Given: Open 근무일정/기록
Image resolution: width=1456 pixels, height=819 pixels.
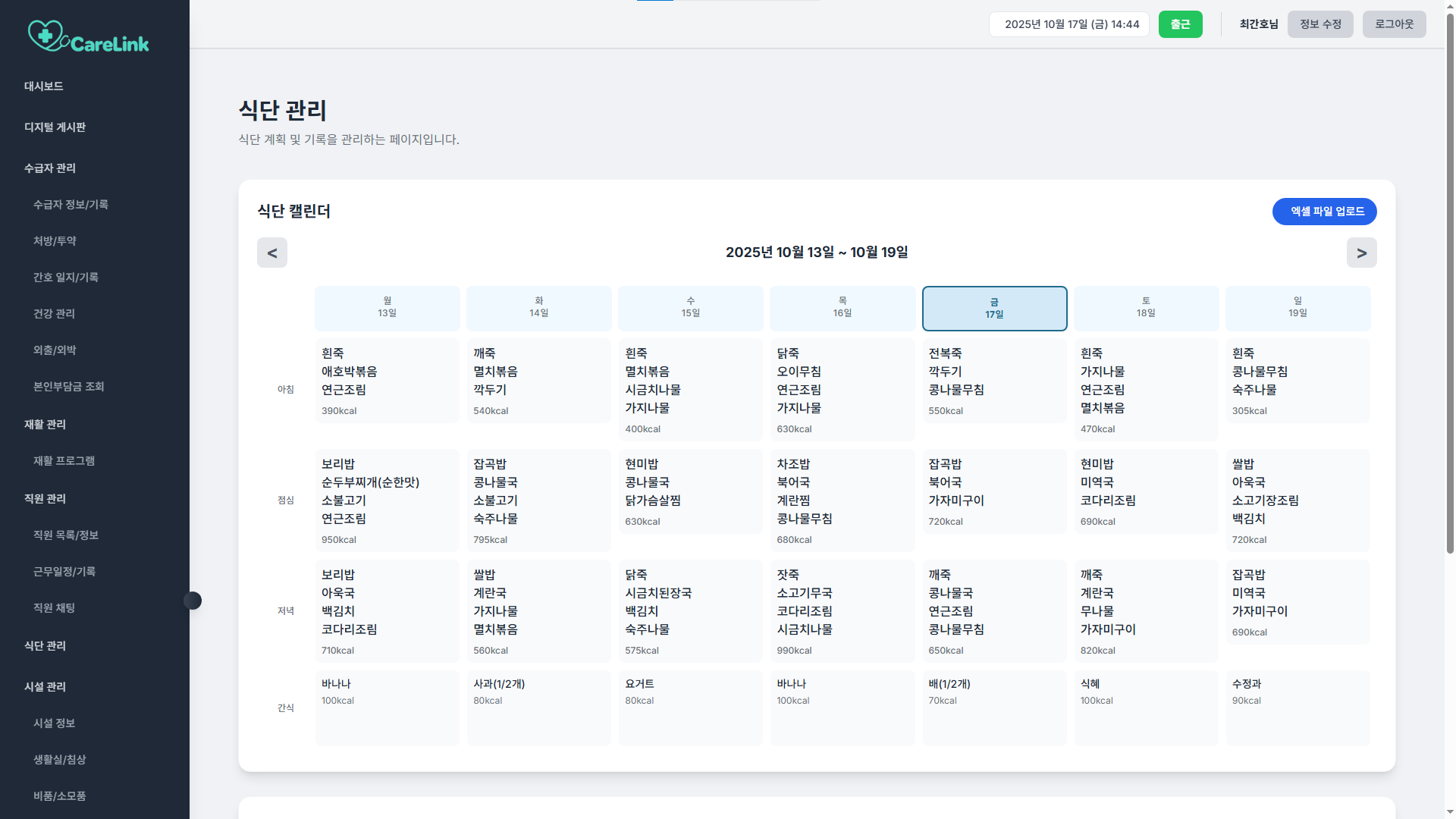Looking at the screenshot, I should (64, 572).
